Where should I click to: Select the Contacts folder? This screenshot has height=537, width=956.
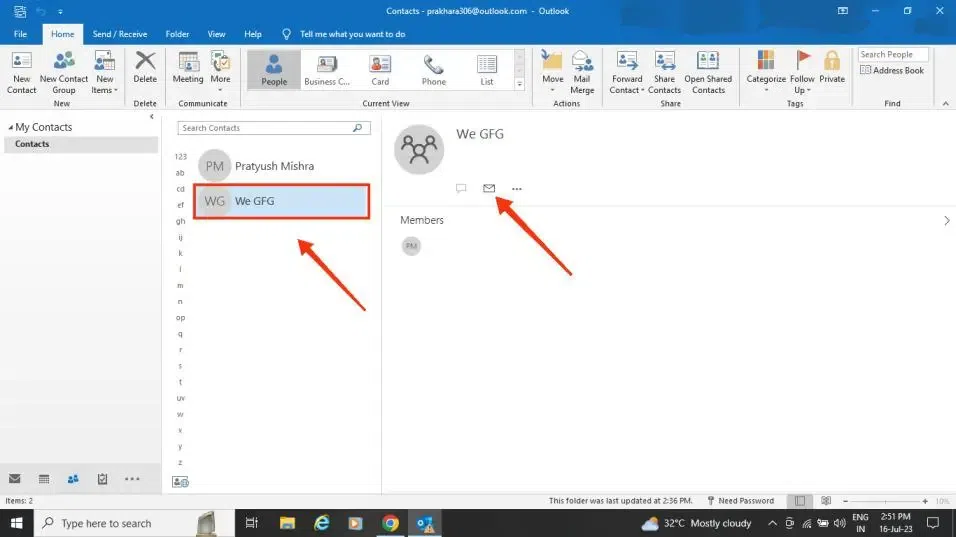(x=80, y=144)
